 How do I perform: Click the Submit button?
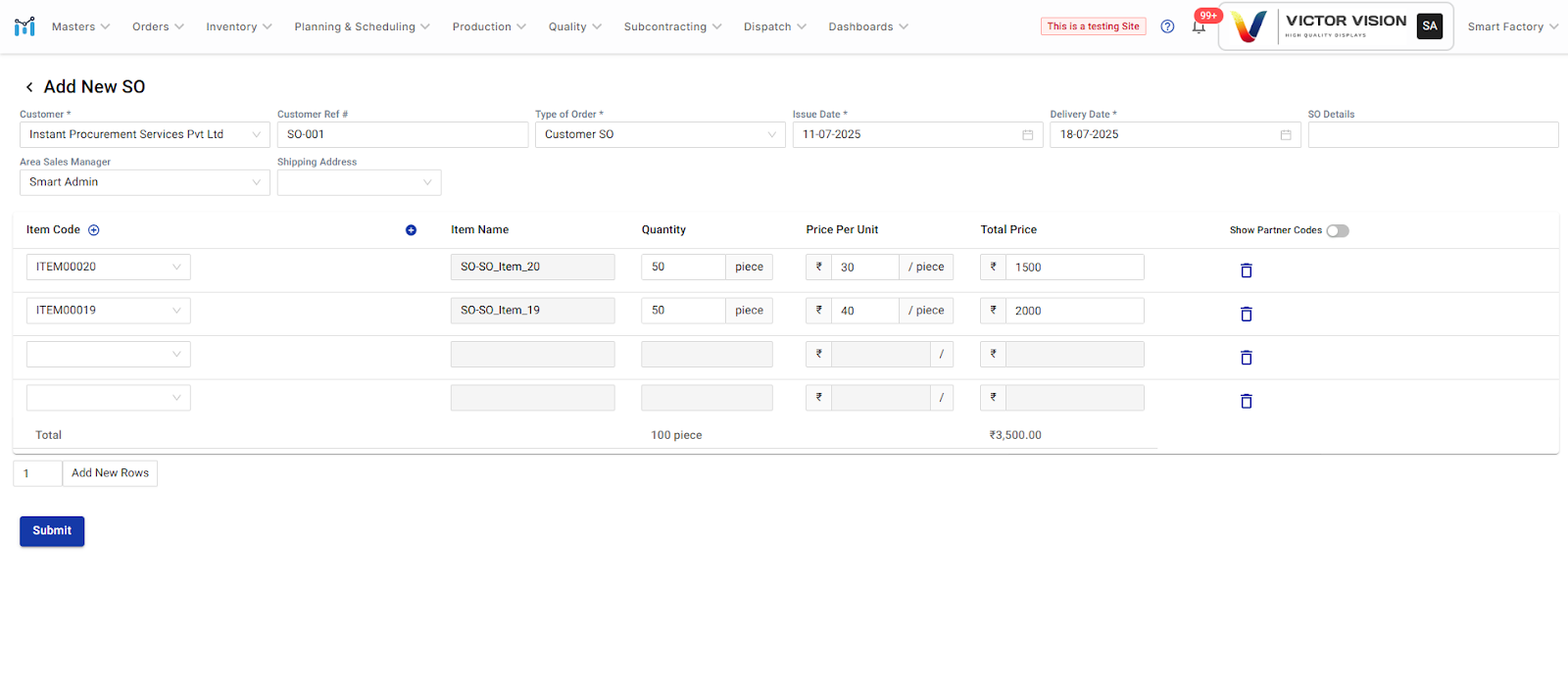tap(52, 531)
